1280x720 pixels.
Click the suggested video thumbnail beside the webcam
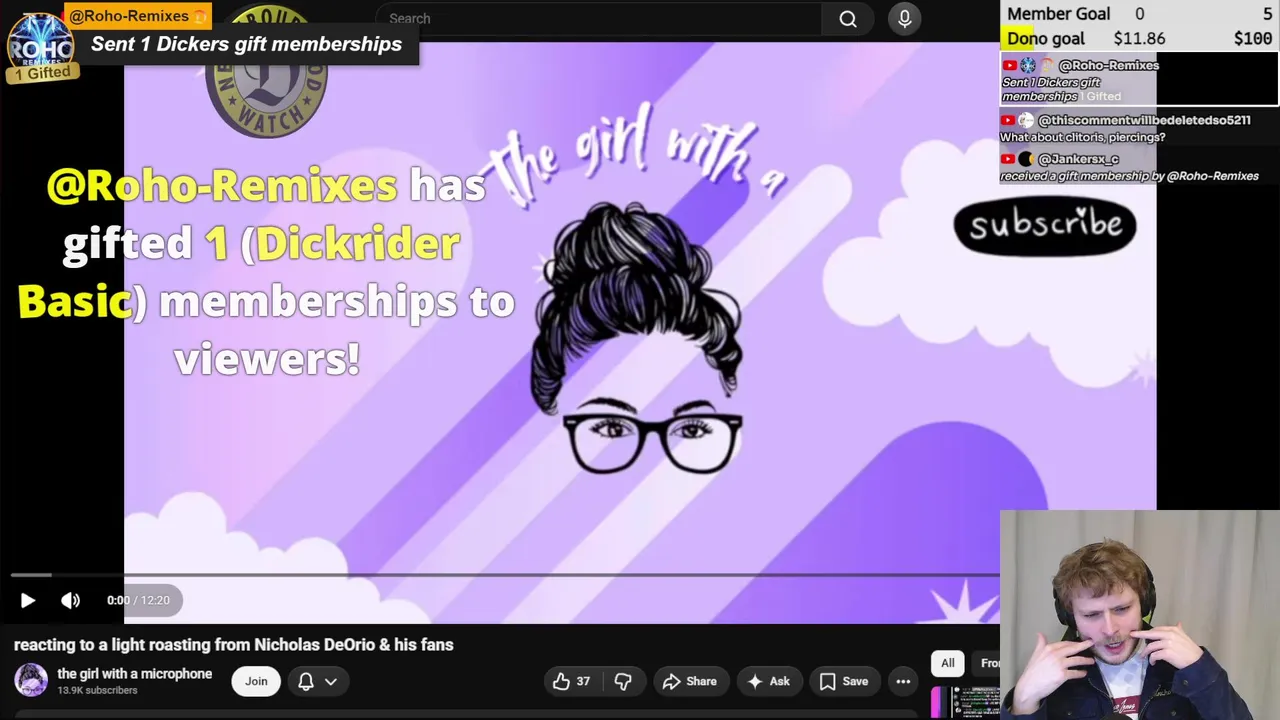(965, 702)
